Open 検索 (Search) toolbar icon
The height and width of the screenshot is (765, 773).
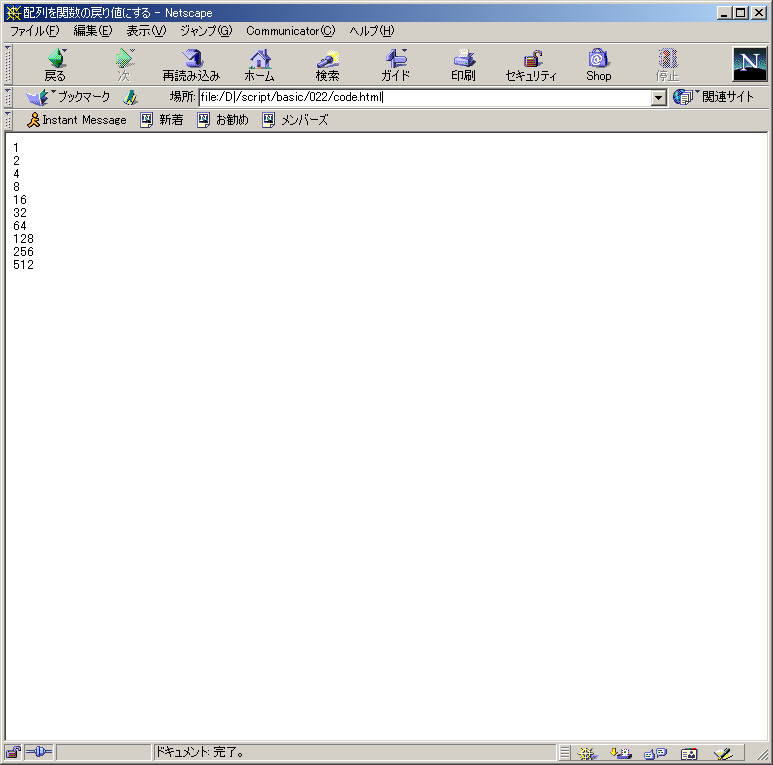pyautogui.click(x=327, y=65)
